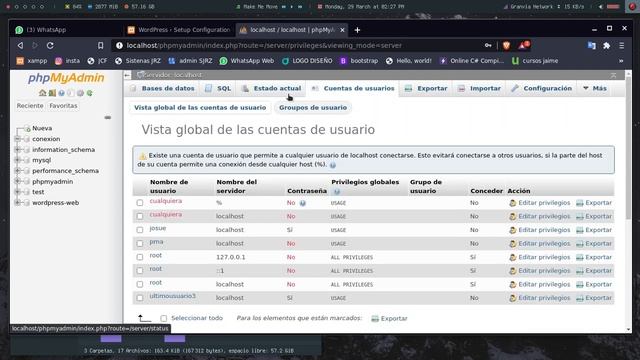Screen dimensions: 640x360
Task: Expand performance_schema database node
Action: click(18, 171)
